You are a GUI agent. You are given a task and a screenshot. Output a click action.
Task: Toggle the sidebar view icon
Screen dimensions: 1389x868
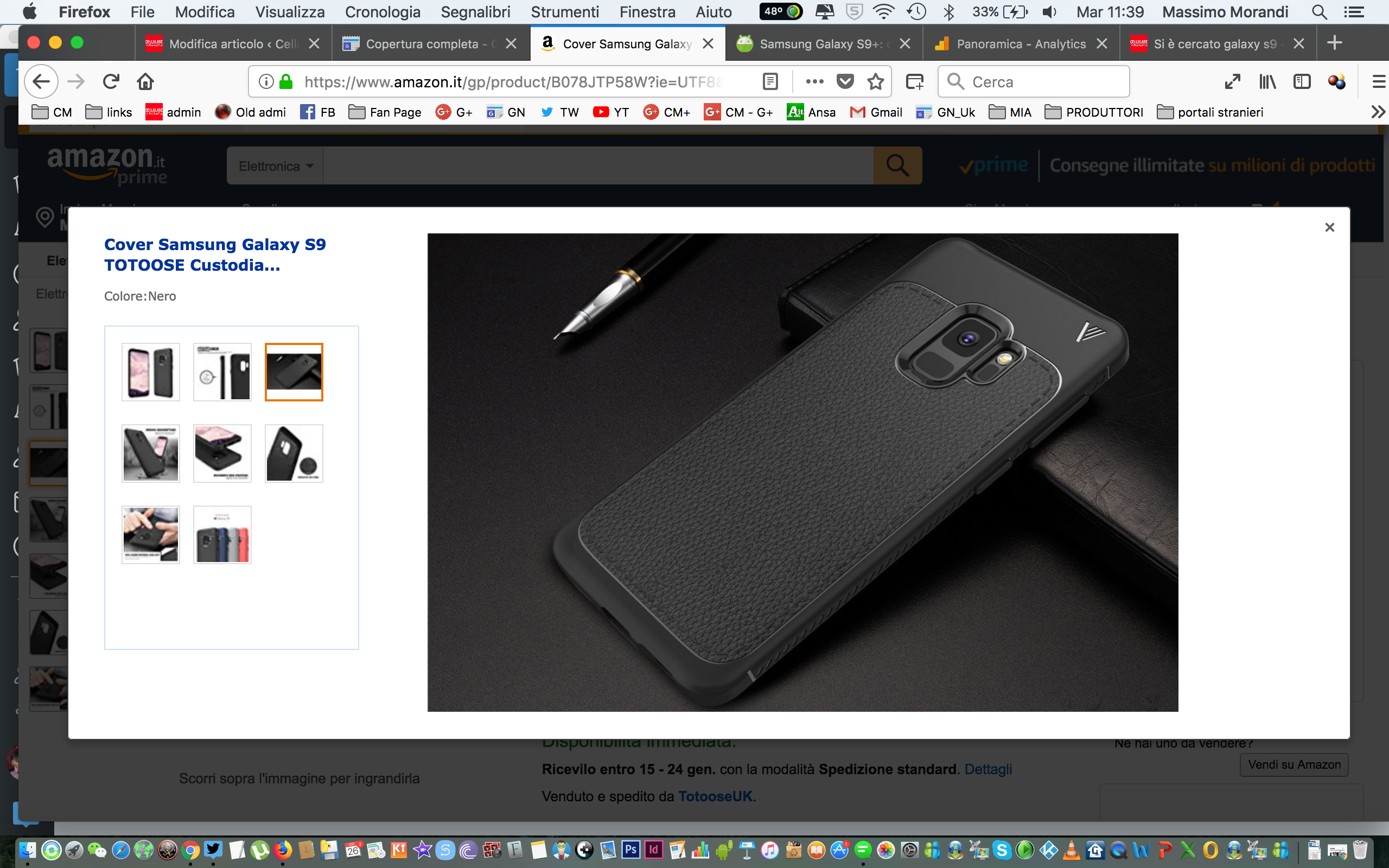(1301, 81)
